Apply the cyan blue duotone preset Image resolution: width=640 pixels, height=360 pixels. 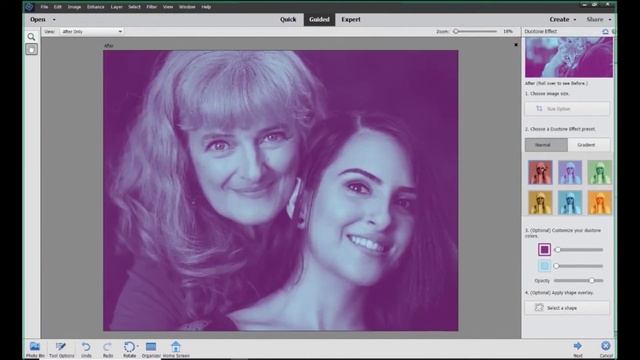[x=570, y=202]
